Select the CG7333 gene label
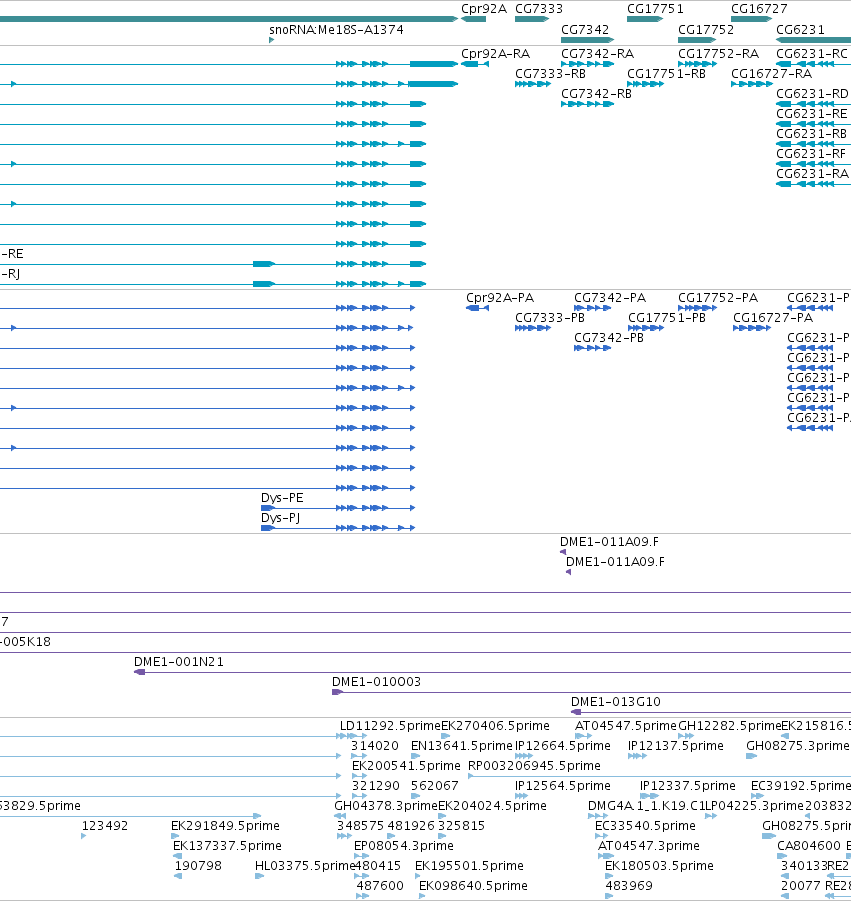851x901 pixels. [539, 9]
